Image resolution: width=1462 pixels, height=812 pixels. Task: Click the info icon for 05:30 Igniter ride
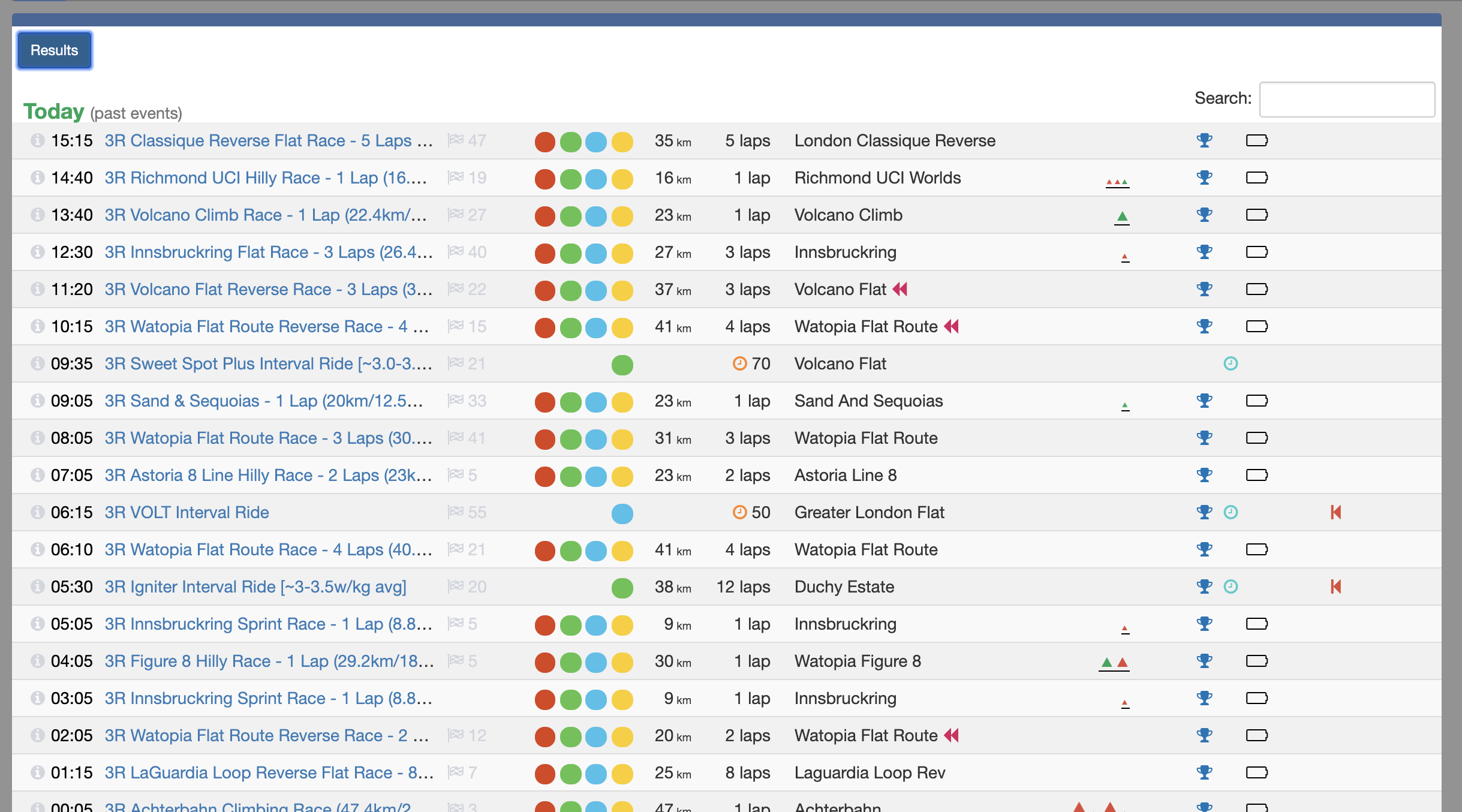pyautogui.click(x=37, y=587)
